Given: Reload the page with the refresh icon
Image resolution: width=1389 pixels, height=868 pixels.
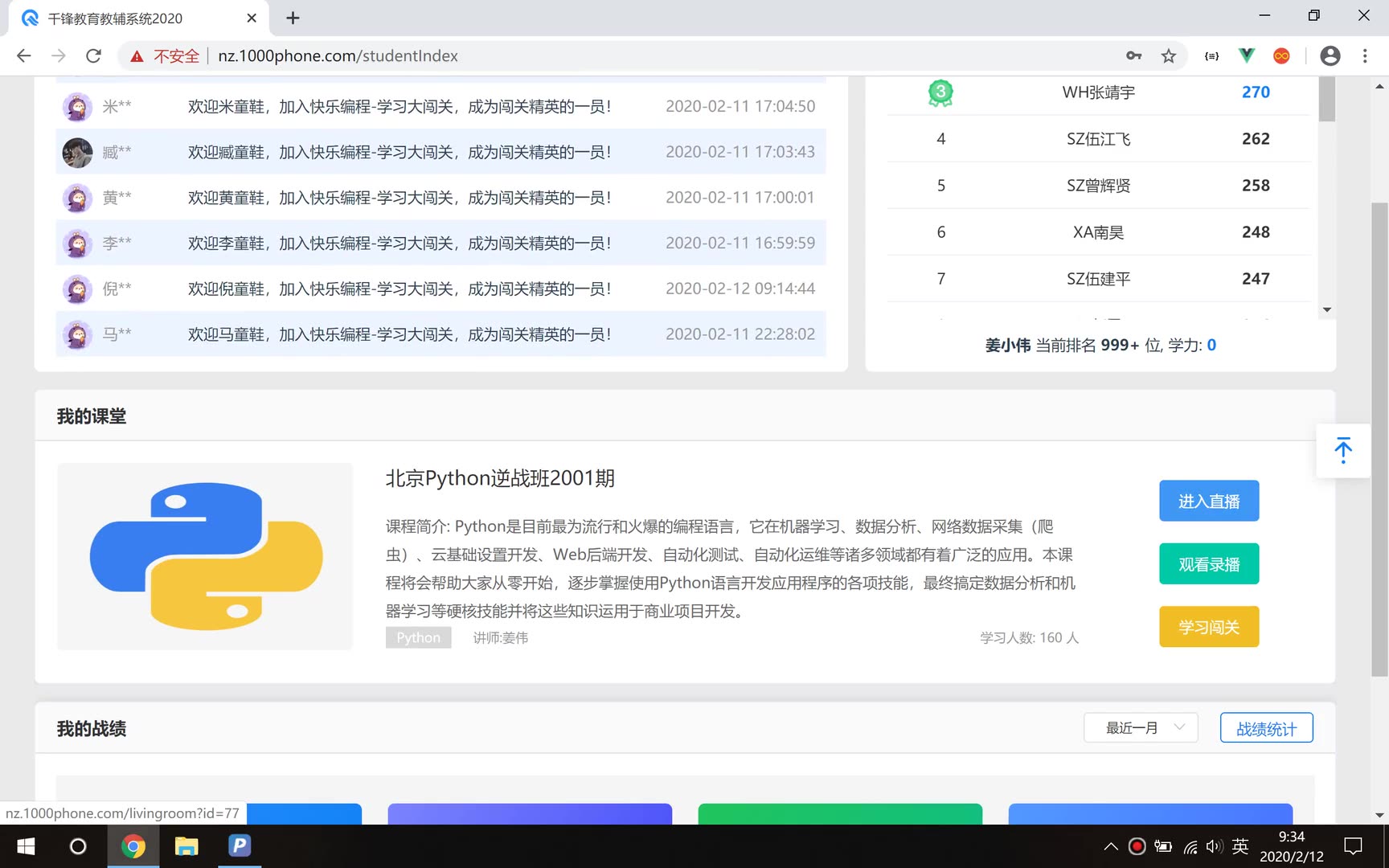Looking at the screenshot, I should point(93,55).
